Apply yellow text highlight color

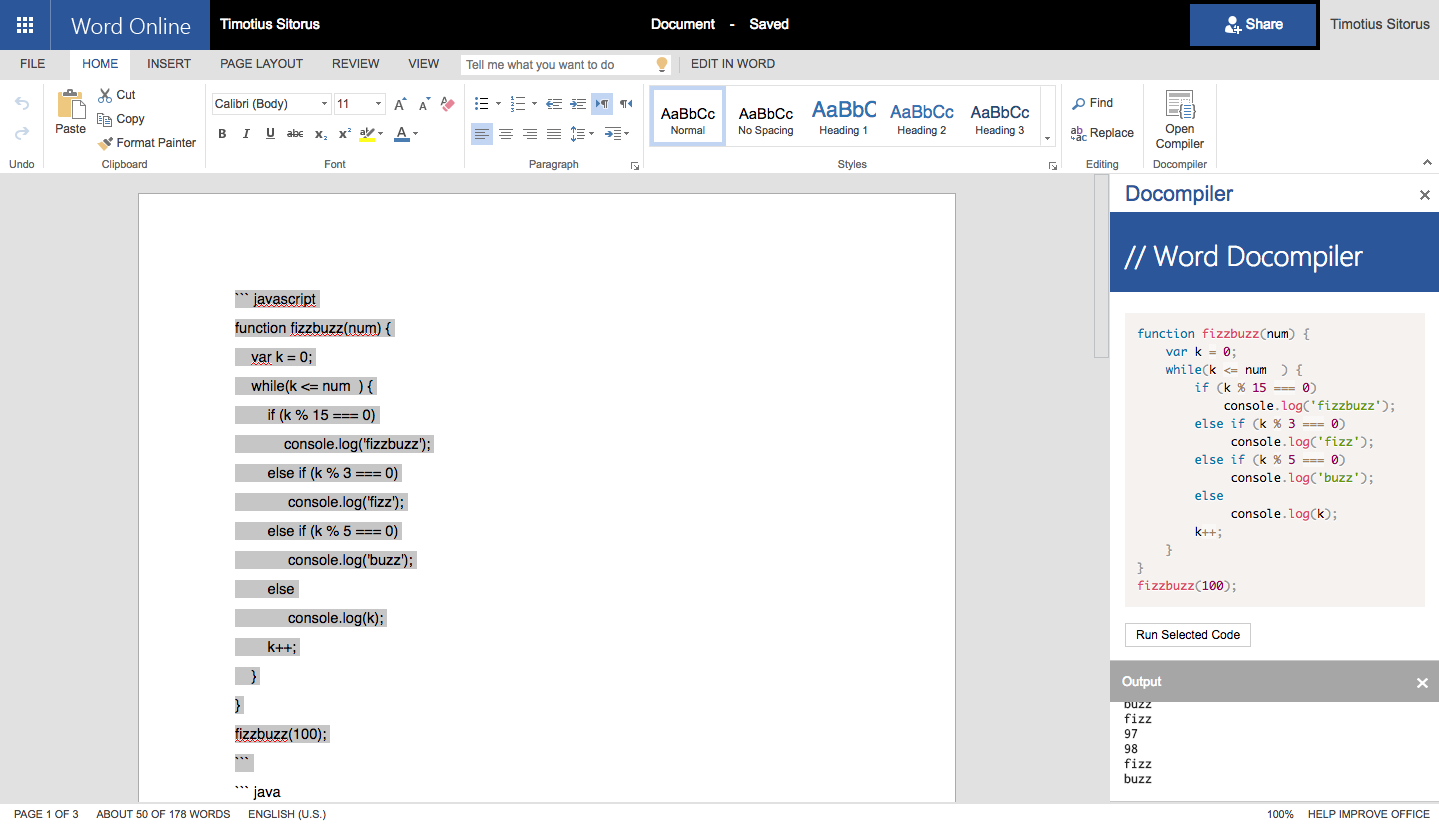click(366, 134)
